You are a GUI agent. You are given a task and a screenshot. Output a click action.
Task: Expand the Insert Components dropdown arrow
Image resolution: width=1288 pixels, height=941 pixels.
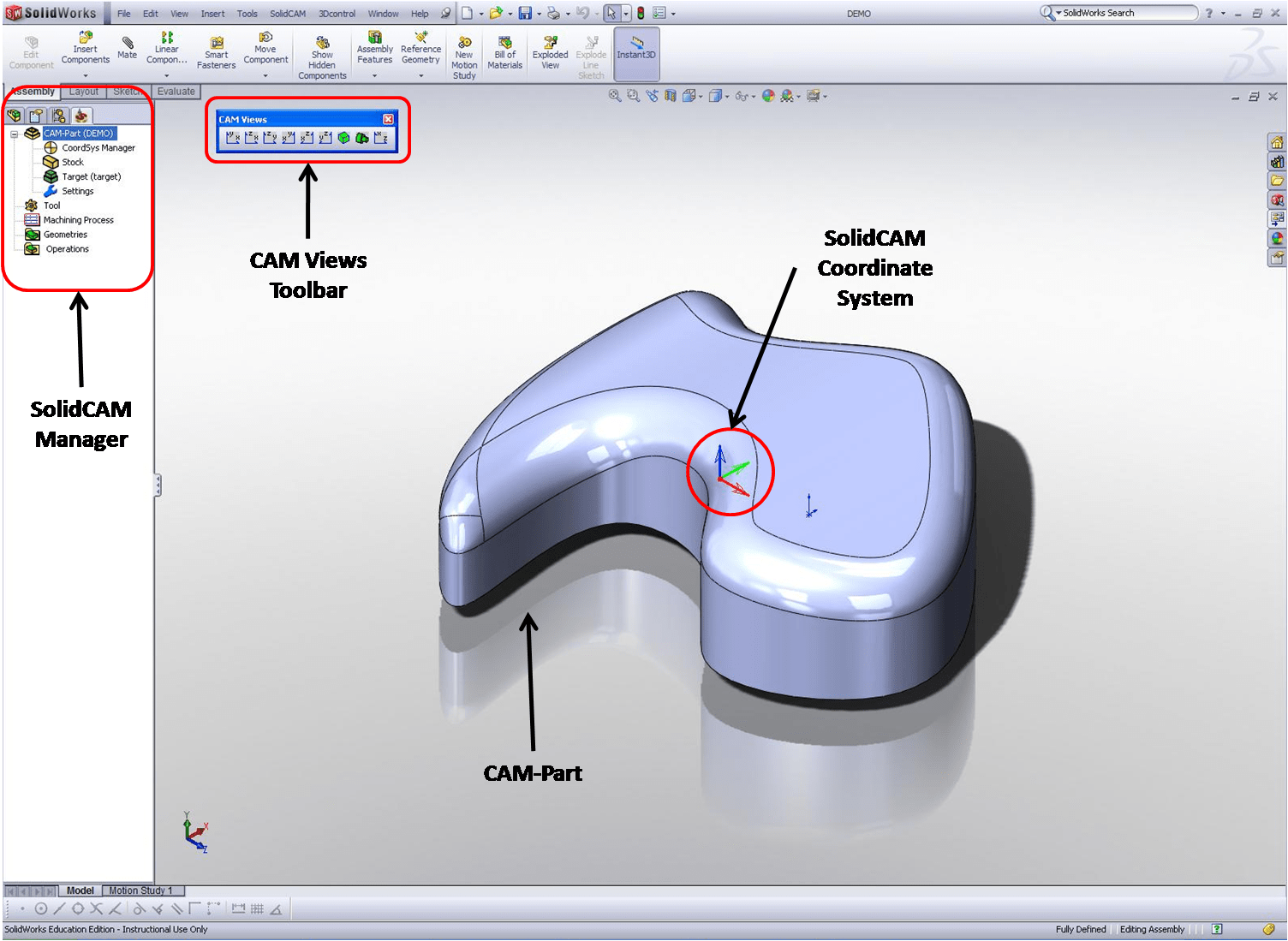(86, 74)
